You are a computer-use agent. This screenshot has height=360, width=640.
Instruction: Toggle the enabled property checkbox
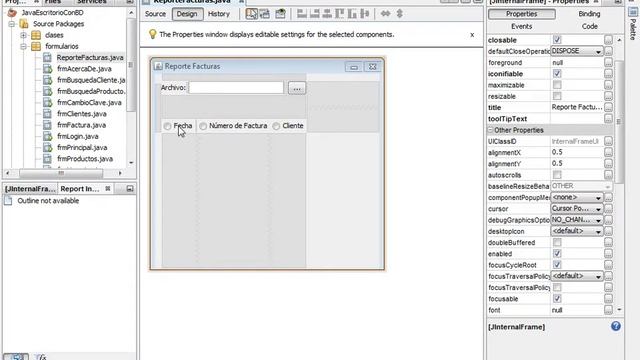click(x=557, y=254)
